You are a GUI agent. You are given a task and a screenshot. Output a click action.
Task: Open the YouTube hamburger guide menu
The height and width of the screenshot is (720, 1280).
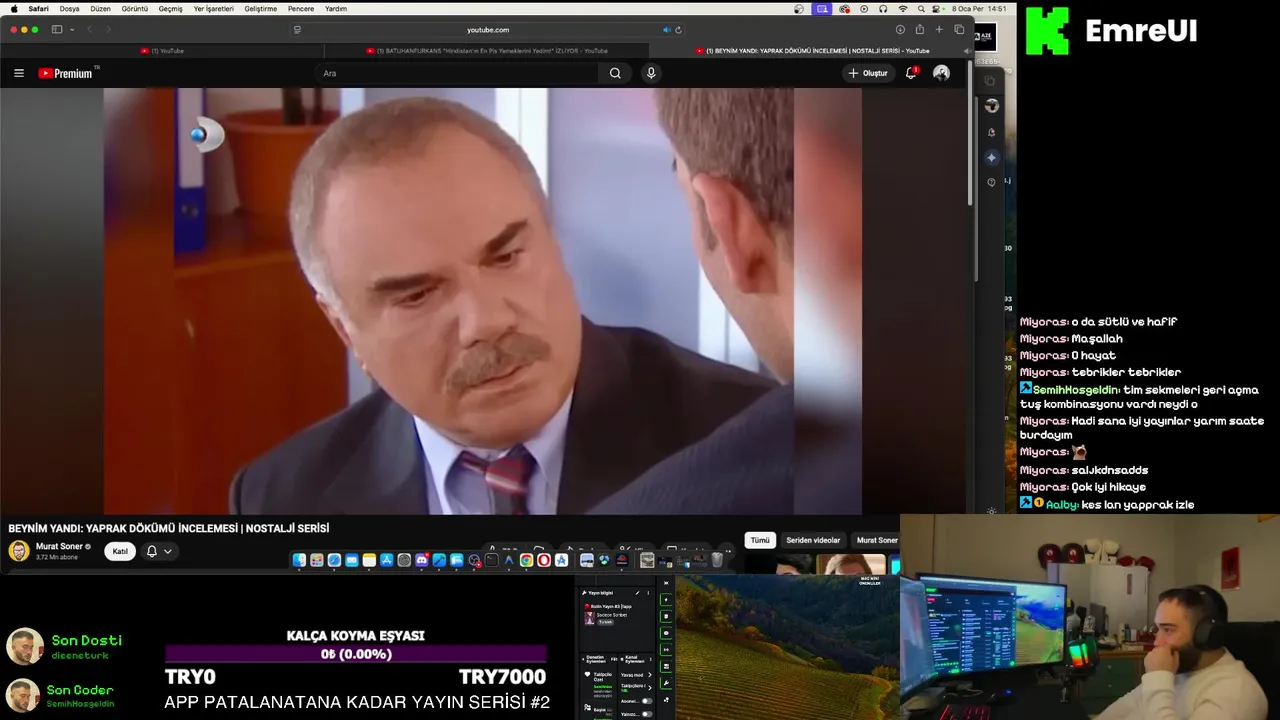click(18, 73)
